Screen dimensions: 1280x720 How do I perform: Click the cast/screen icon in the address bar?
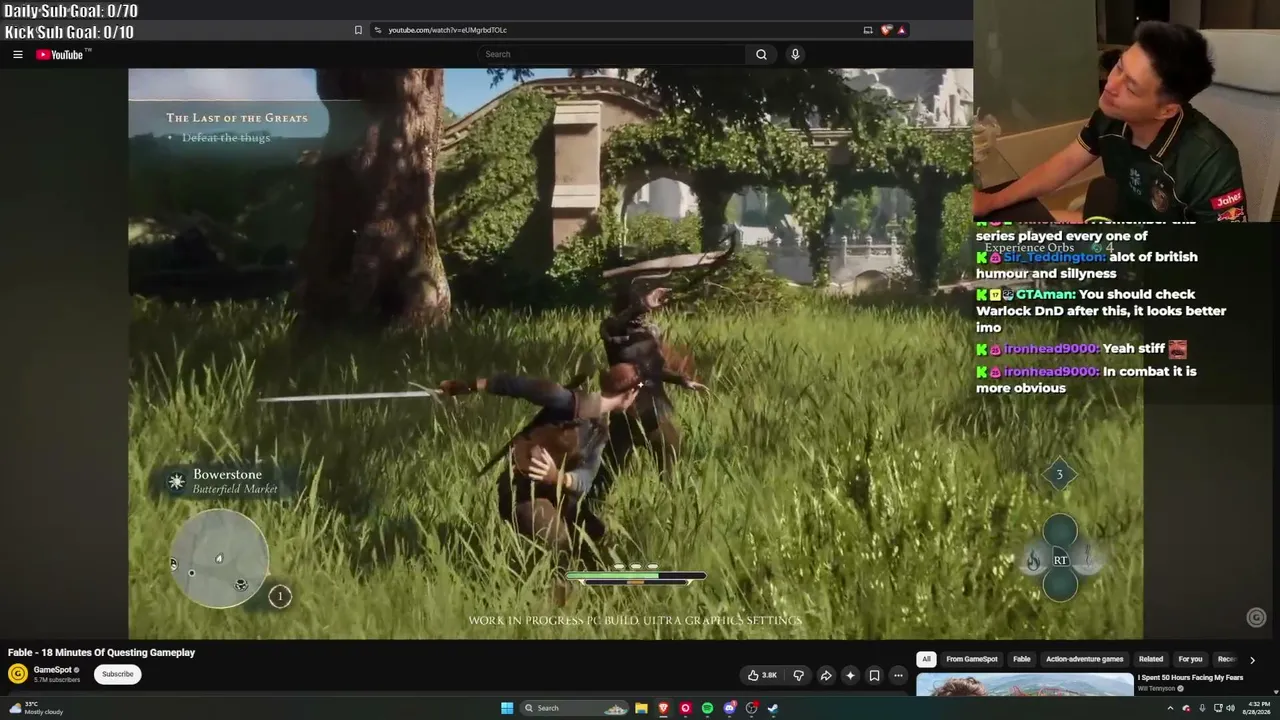pyautogui.click(x=868, y=30)
